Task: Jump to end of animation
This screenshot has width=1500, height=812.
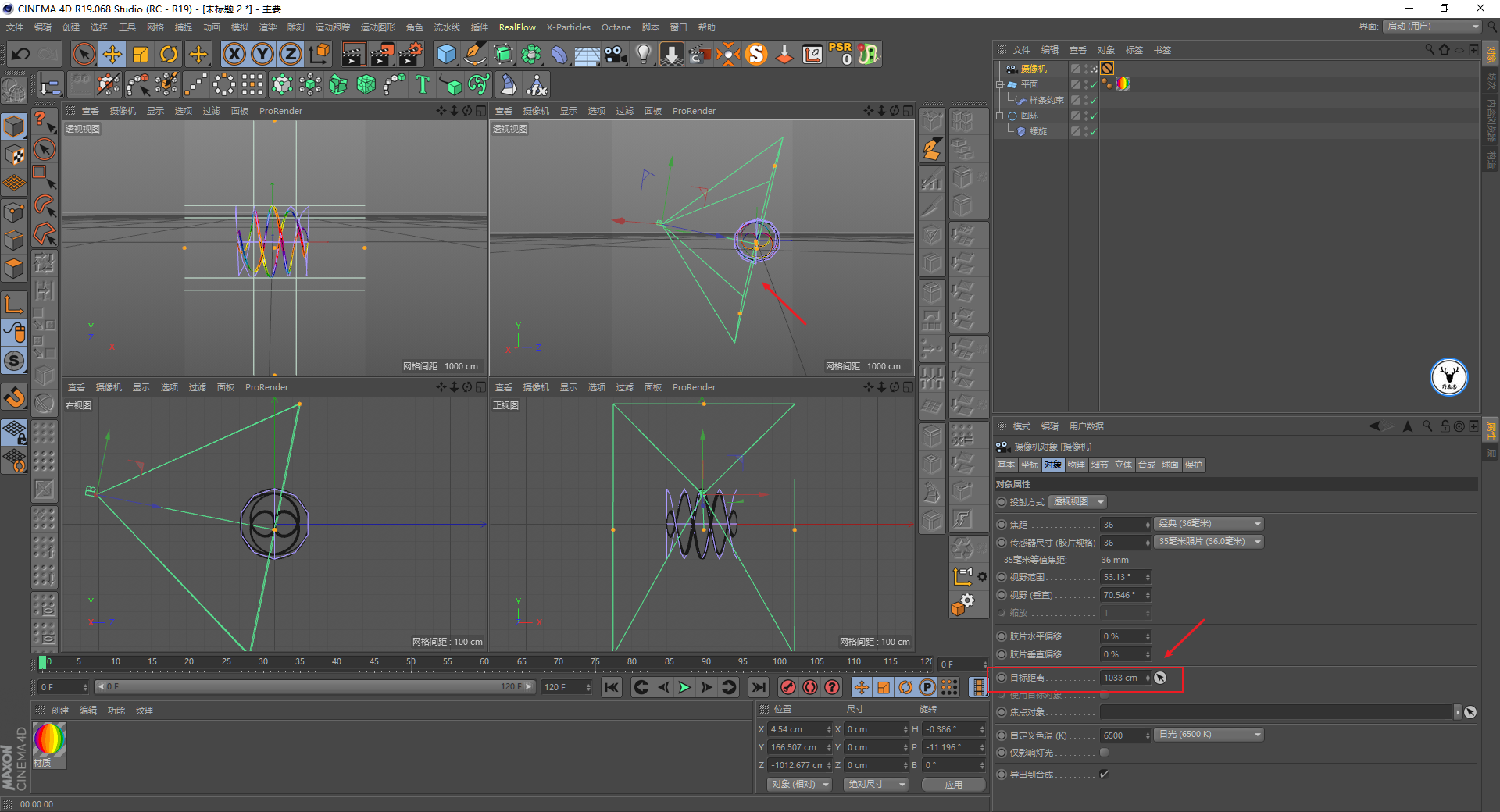Action: pos(758,687)
